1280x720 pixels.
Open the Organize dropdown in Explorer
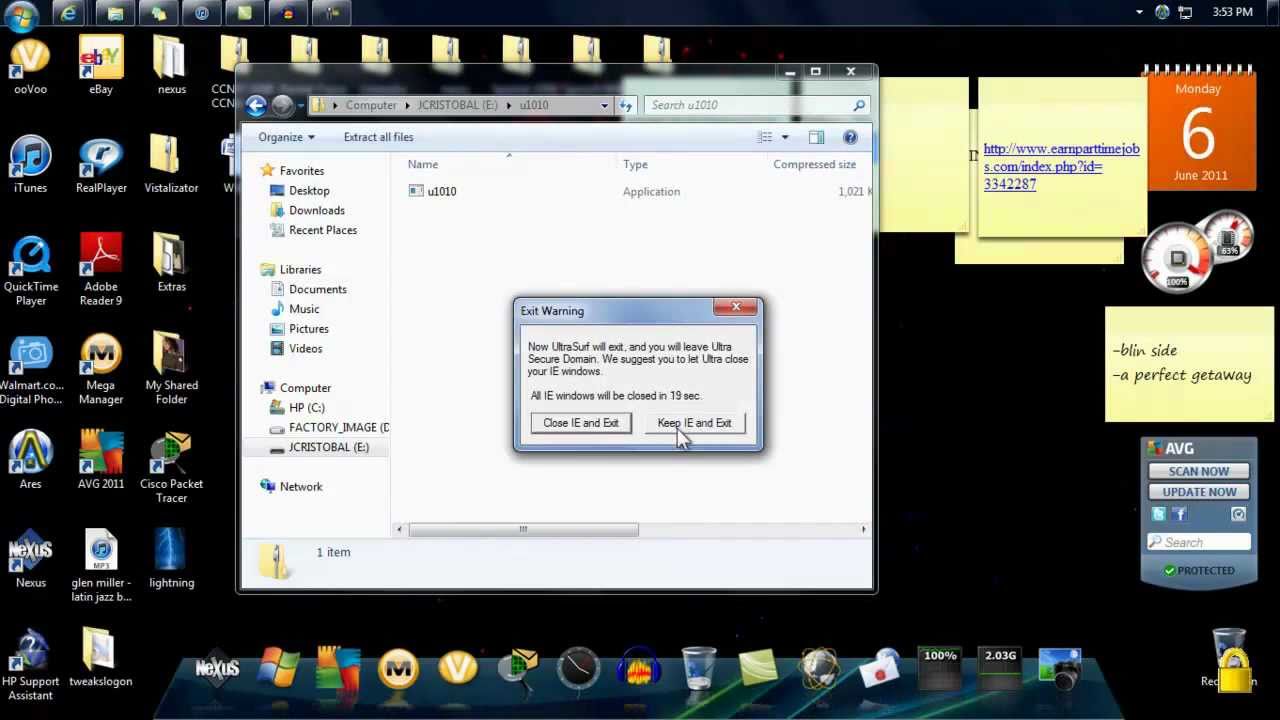click(x=286, y=137)
